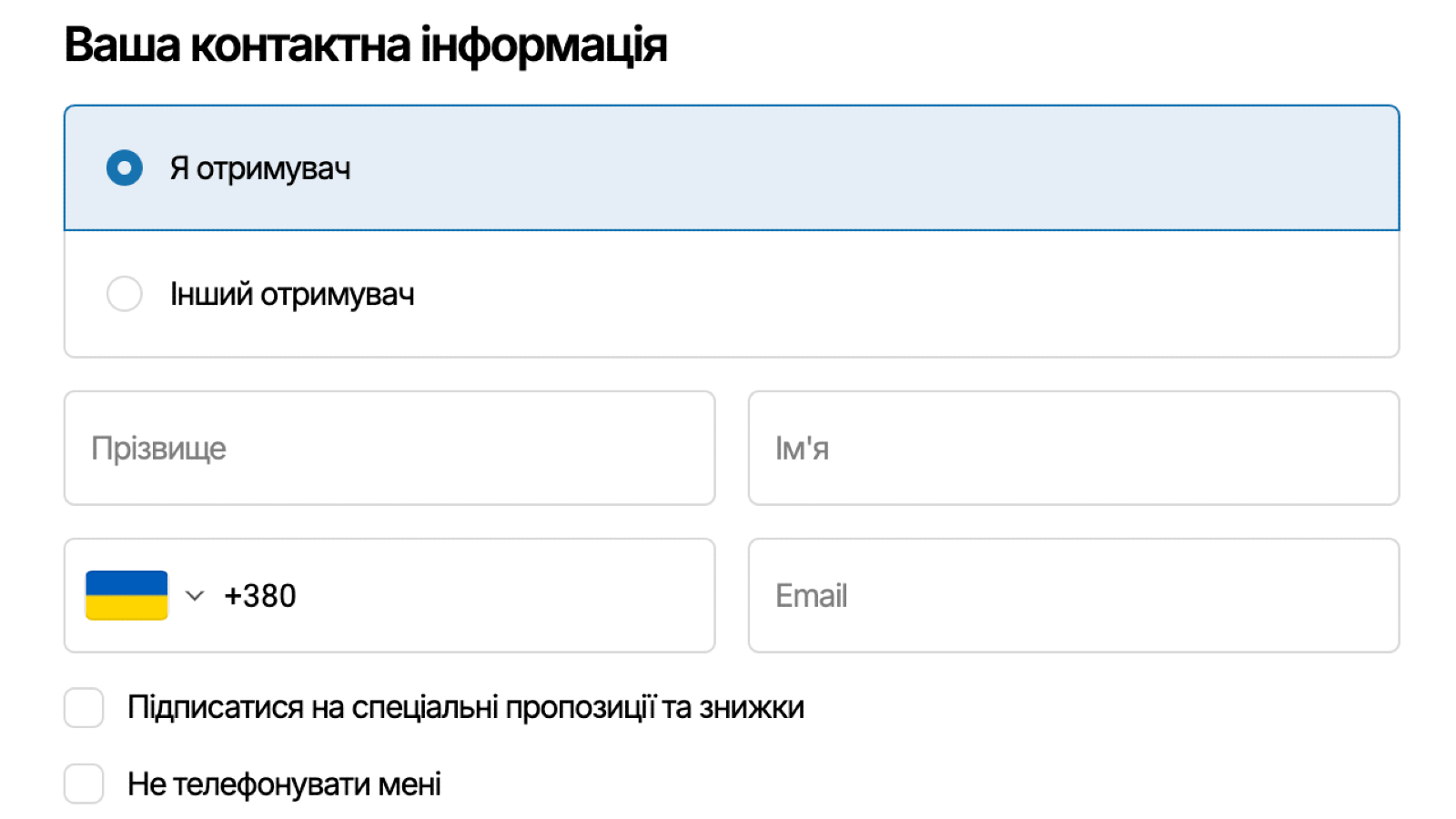Click the "Я отримувач" label text
The width and height of the screenshot is (1456, 819).
tap(260, 169)
